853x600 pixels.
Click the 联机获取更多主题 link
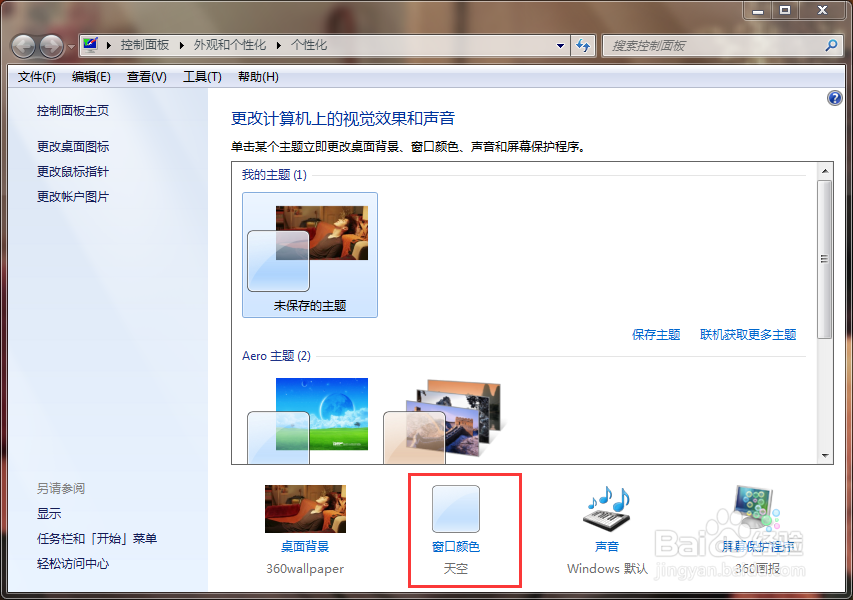pyautogui.click(x=748, y=334)
